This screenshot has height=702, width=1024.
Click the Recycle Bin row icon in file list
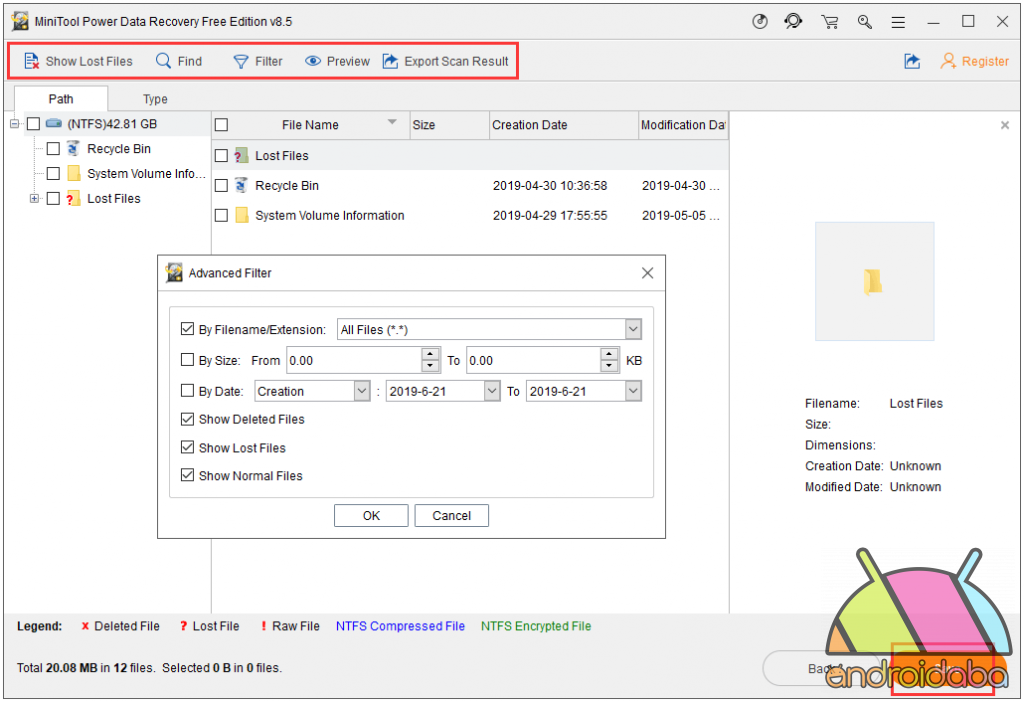(x=242, y=185)
